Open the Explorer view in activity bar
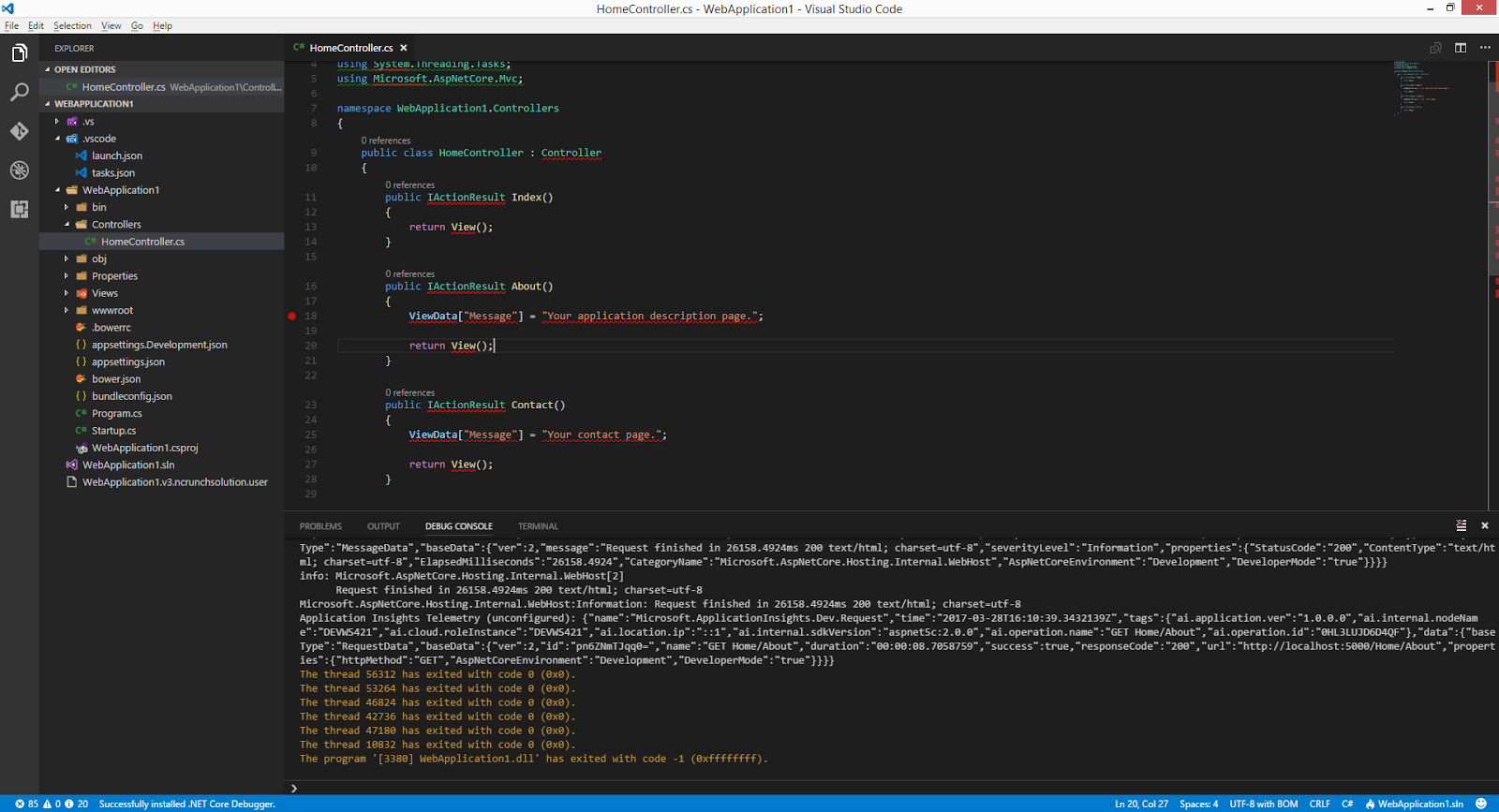The image size is (1499, 812). [x=19, y=53]
